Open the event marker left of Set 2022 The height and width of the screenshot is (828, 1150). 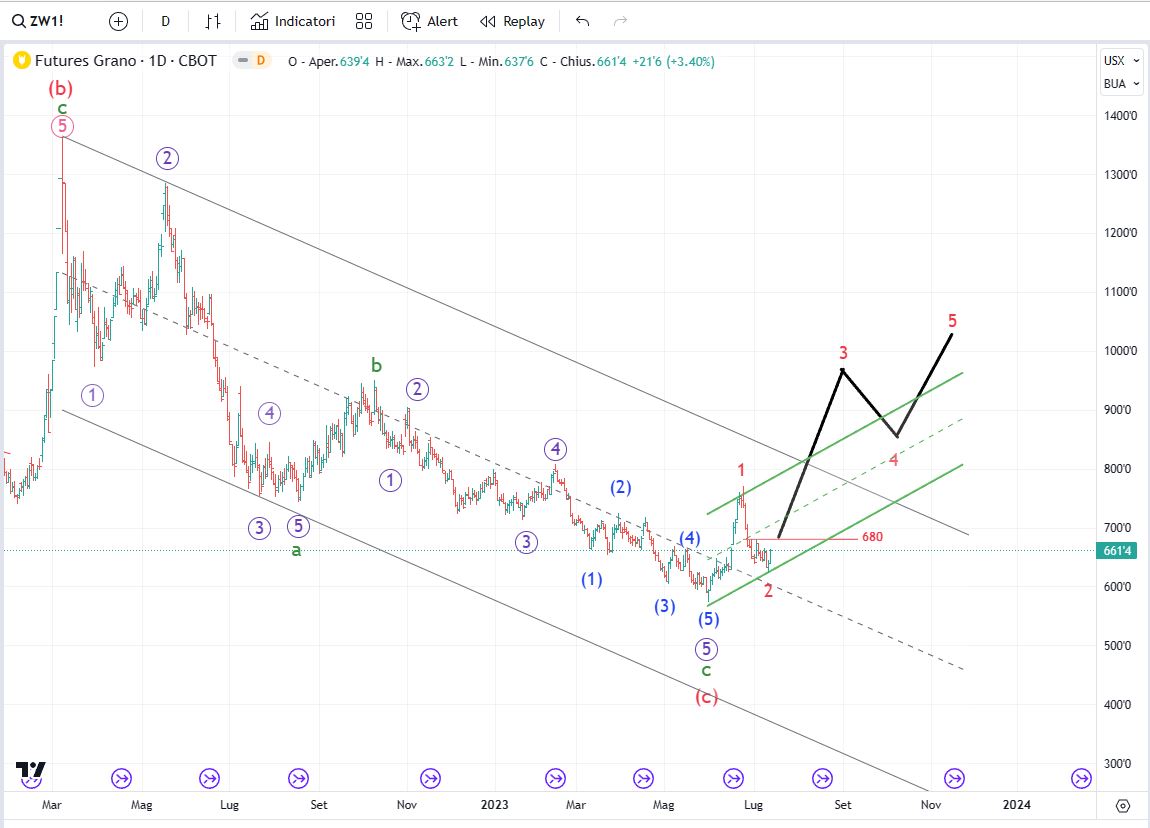299,779
